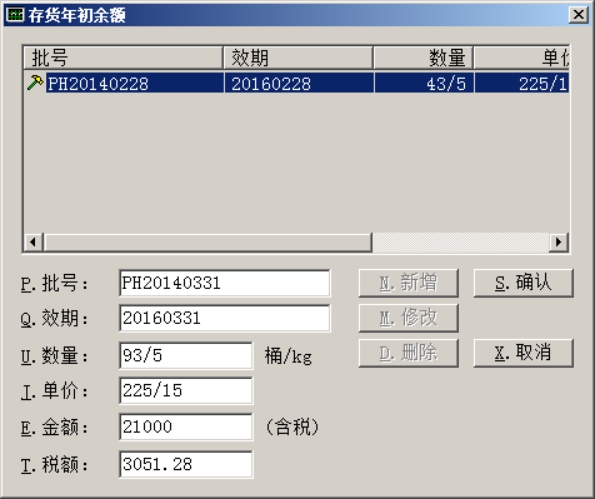Close the 存货年初余额 dialog

578,15
